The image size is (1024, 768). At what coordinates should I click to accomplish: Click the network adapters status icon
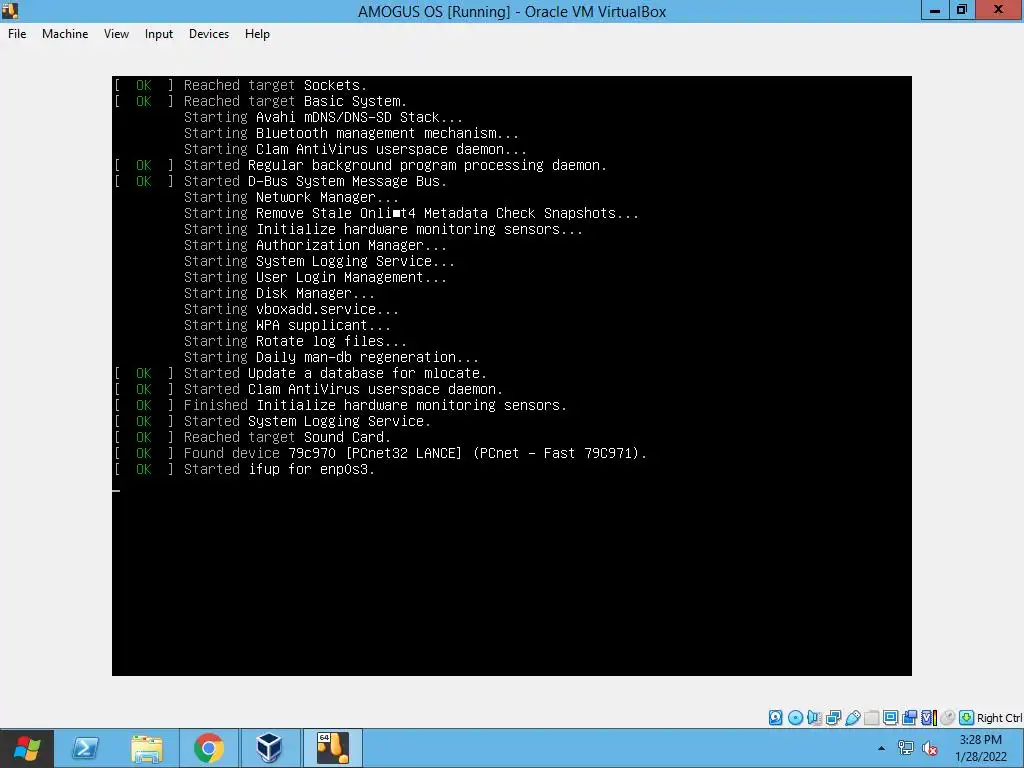pyautogui.click(x=833, y=718)
